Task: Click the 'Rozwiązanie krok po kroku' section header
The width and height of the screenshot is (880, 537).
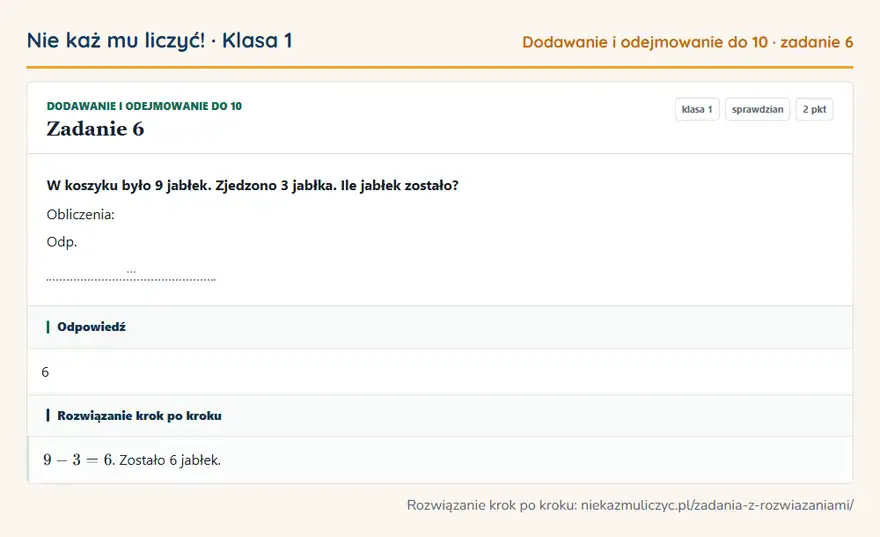Action: coord(440,416)
